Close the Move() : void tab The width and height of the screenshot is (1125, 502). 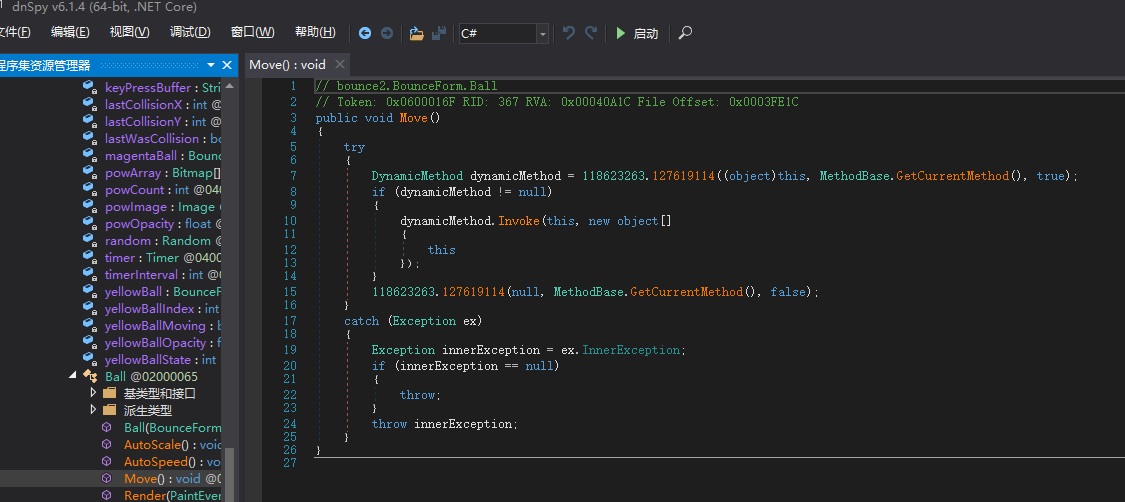[340, 64]
